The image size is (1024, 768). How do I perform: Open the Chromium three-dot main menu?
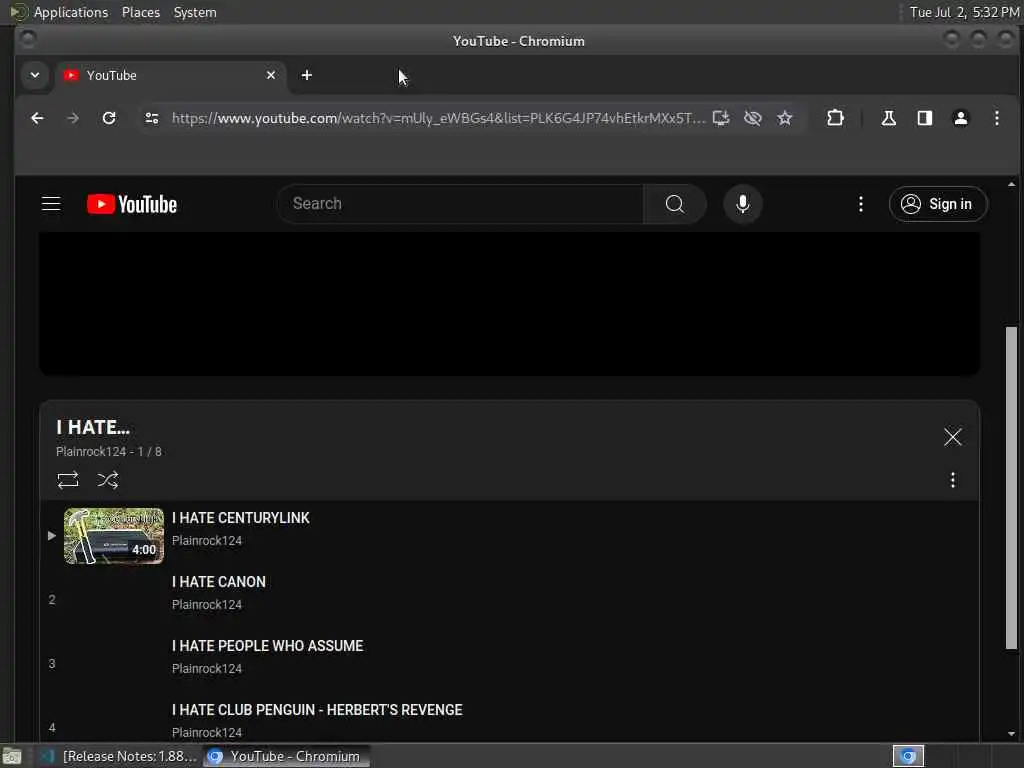click(x=996, y=118)
